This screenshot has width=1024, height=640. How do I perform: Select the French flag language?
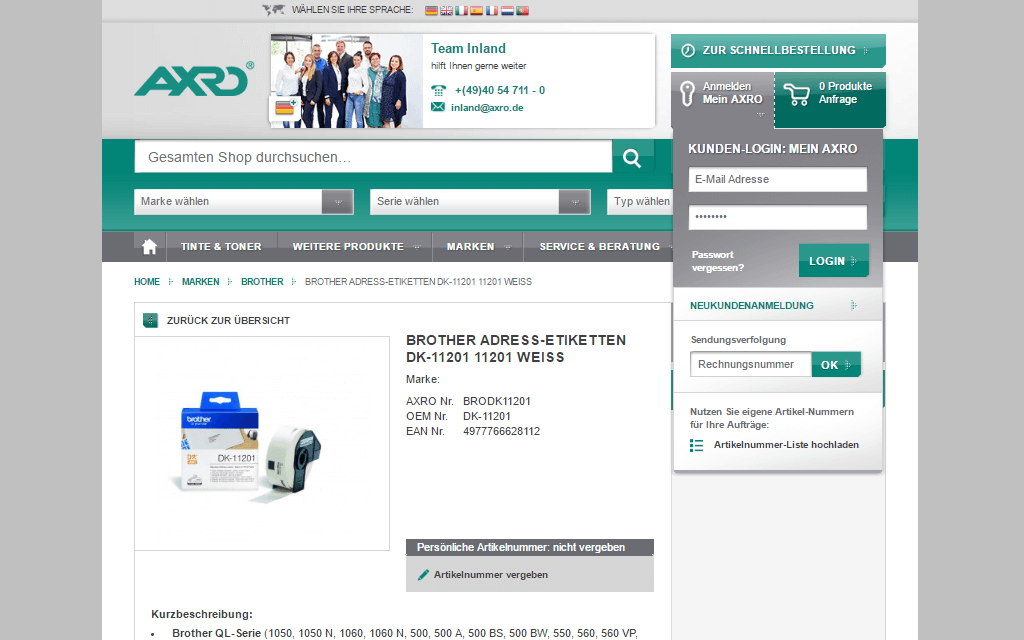pyautogui.click(x=492, y=10)
